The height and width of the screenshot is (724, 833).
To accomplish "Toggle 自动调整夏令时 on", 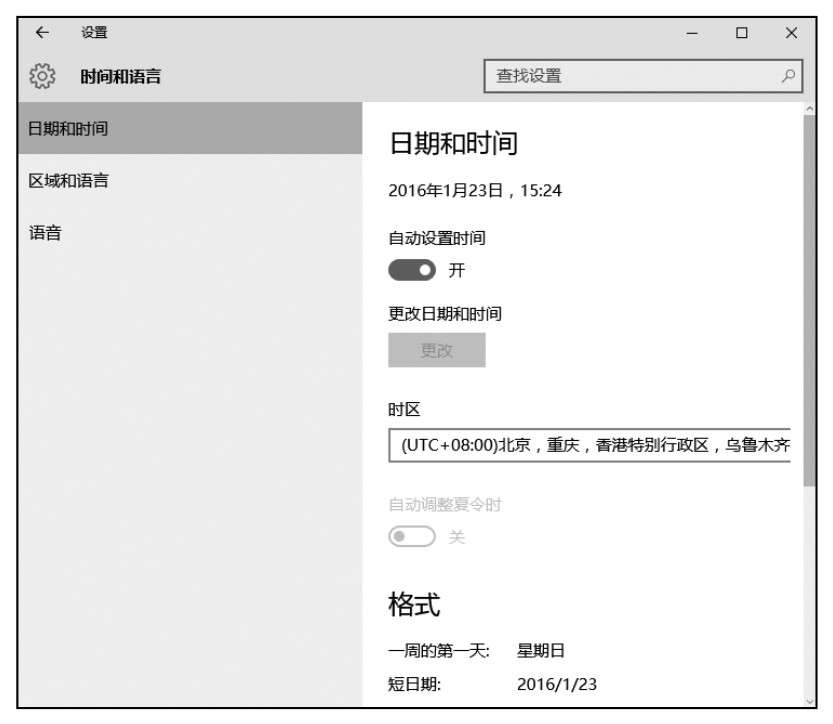I will click(x=412, y=536).
